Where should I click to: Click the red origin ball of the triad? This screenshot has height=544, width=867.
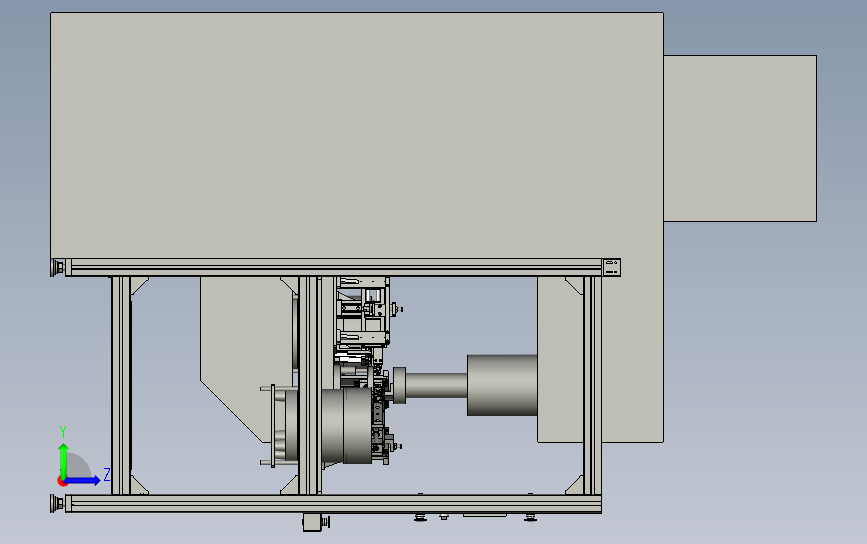(62, 482)
